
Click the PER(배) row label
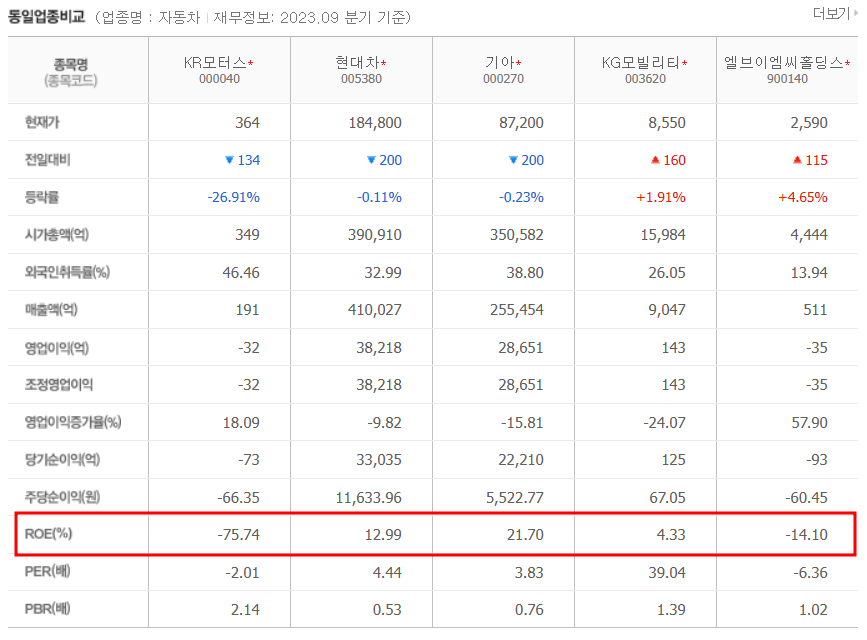tap(48, 571)
